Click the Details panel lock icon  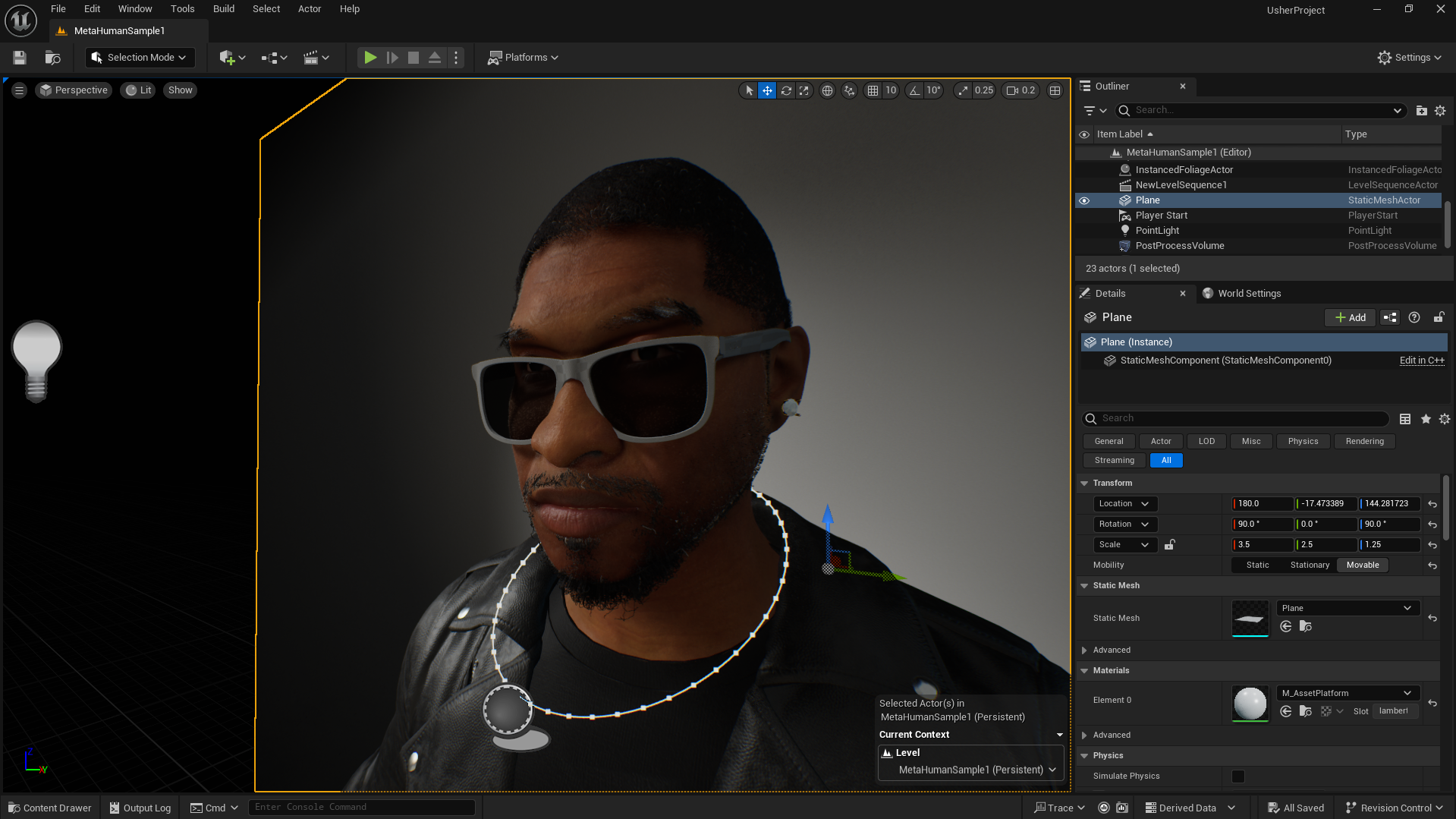(1439, 317)
